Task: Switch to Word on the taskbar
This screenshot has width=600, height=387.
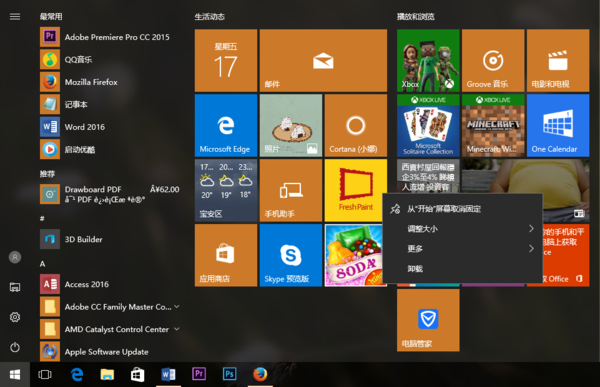Action: (x=168, y=375)
